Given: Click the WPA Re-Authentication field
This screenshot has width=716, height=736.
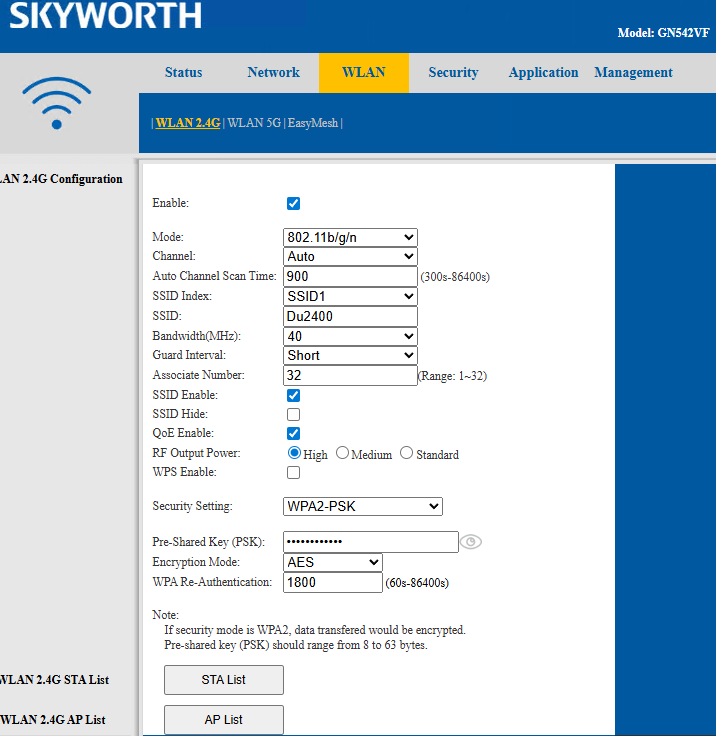Looking at the screenshot, I should (333, 583).
